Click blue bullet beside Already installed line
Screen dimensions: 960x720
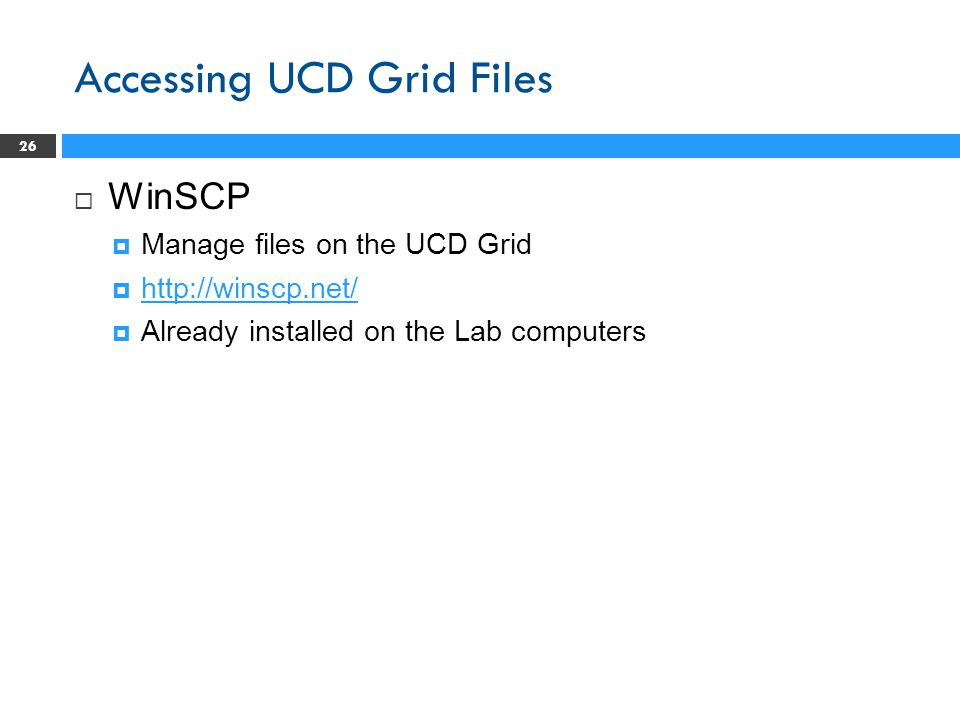(x=121, y=333)
